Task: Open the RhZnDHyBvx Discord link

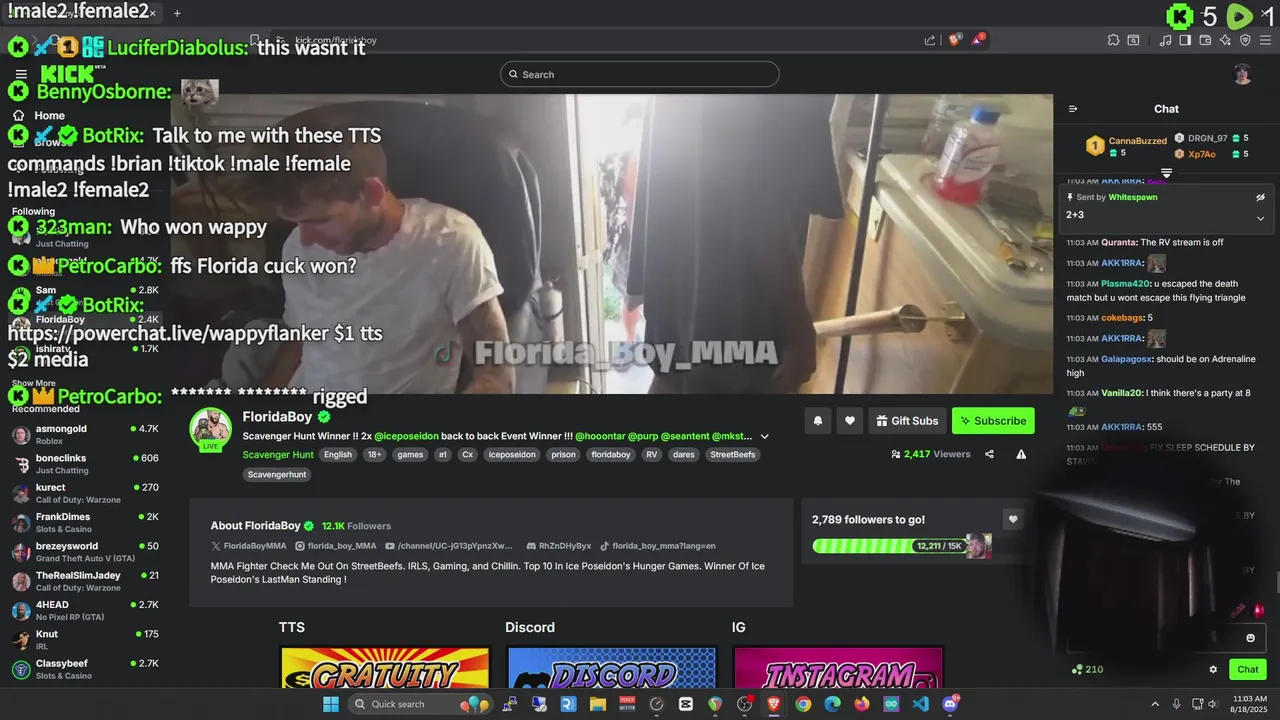Action: pos(559,546)
